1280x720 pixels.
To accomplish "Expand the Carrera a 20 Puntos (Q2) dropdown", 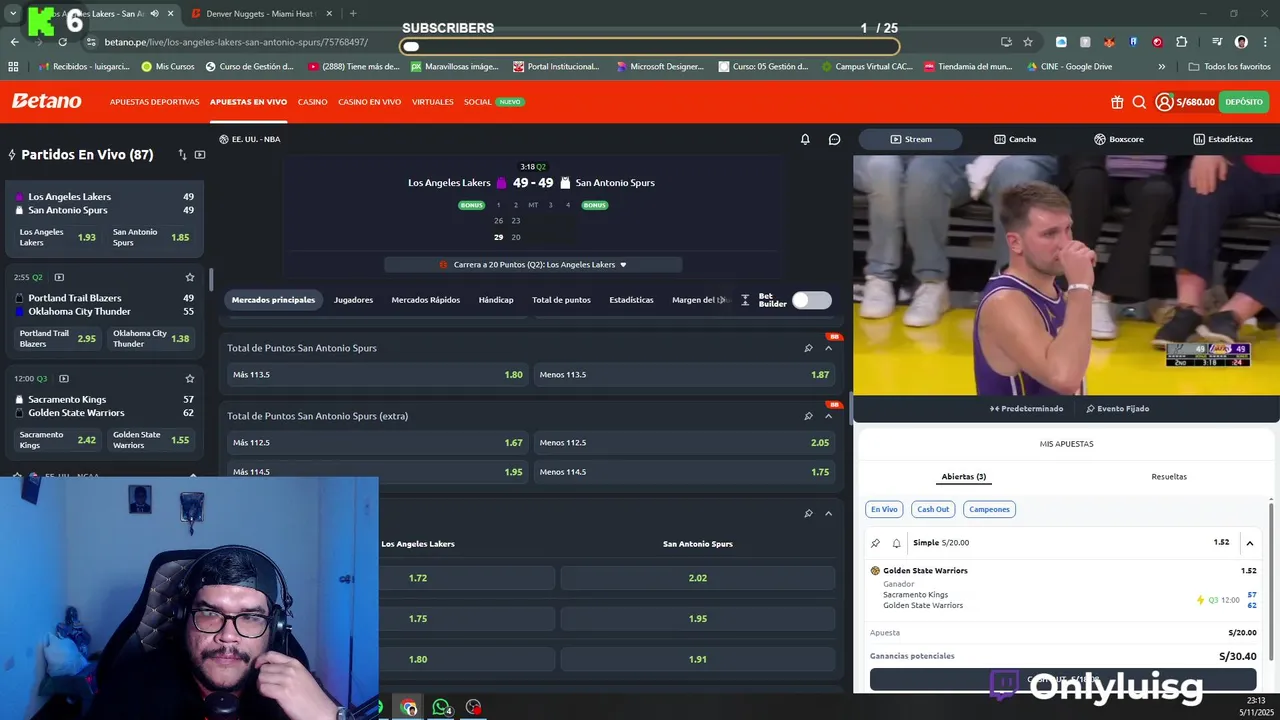I will pyautogui.click(x=533, y=265).
